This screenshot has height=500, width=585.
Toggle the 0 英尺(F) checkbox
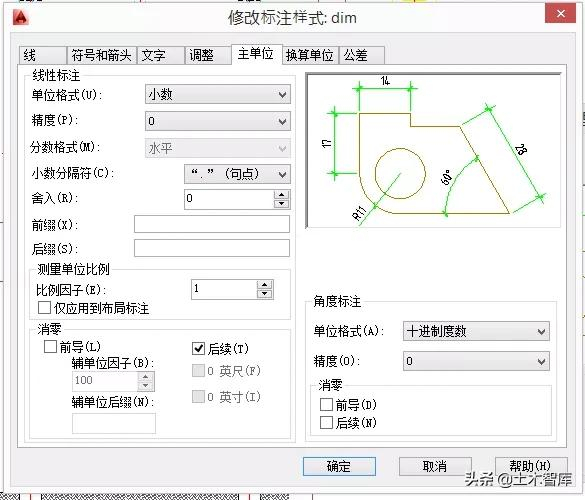pyautogui.click(x=198, y=371)
